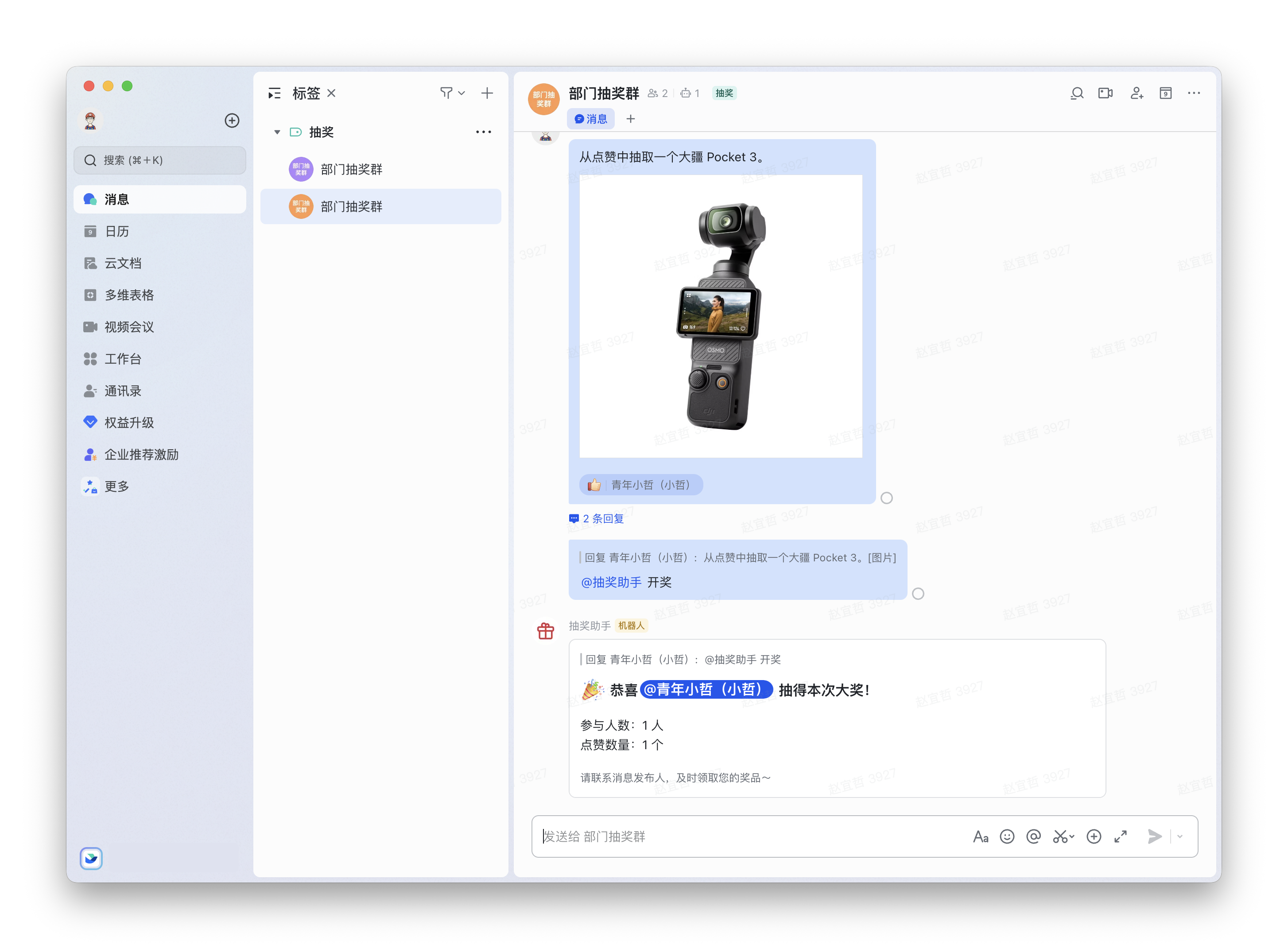Open search in the chat header
Viewport: 1288px width, 949px height.
1077,93
